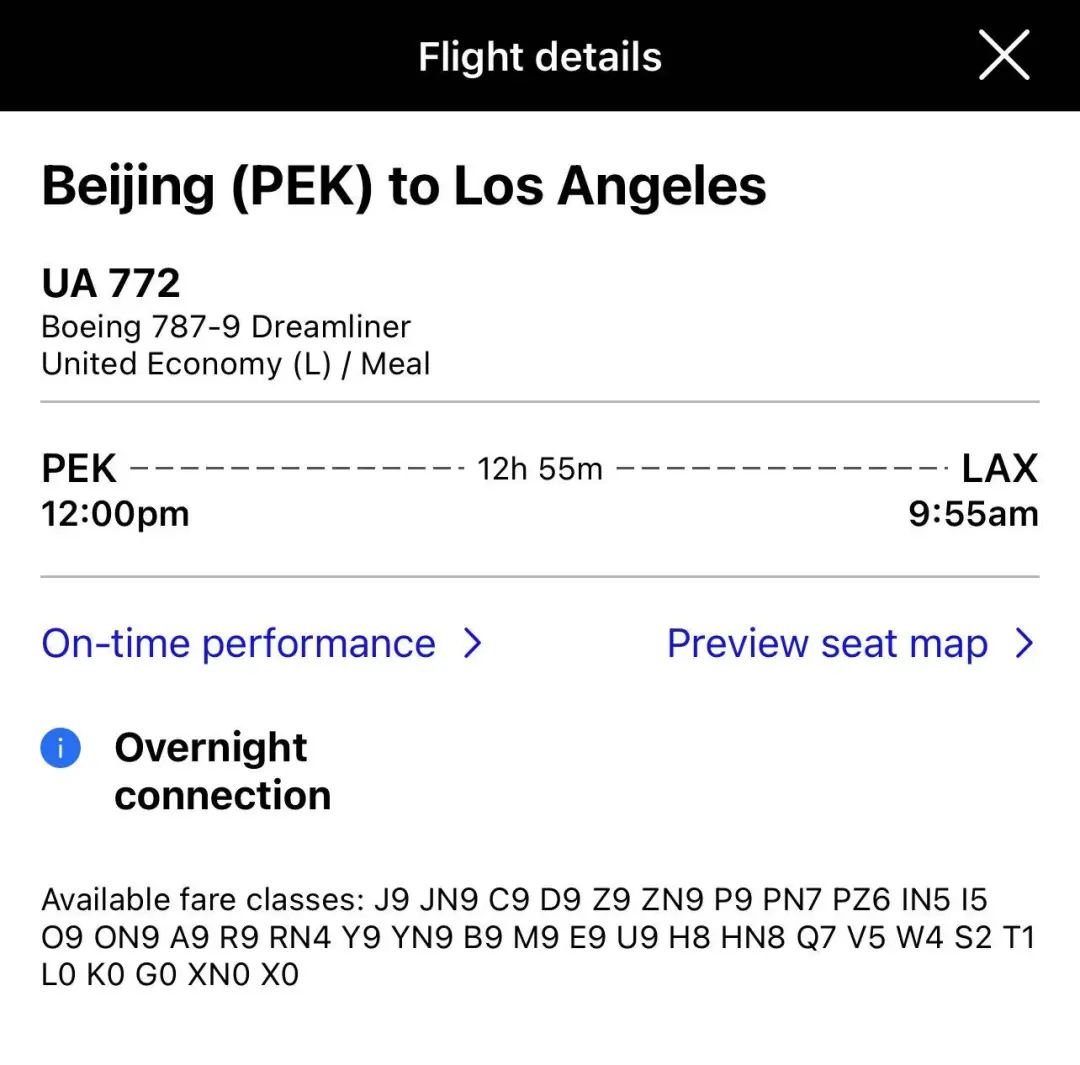Click the blue info icon
Image resolution: width=1080 pixels, height=1065 pixels.
coord(60,748)
